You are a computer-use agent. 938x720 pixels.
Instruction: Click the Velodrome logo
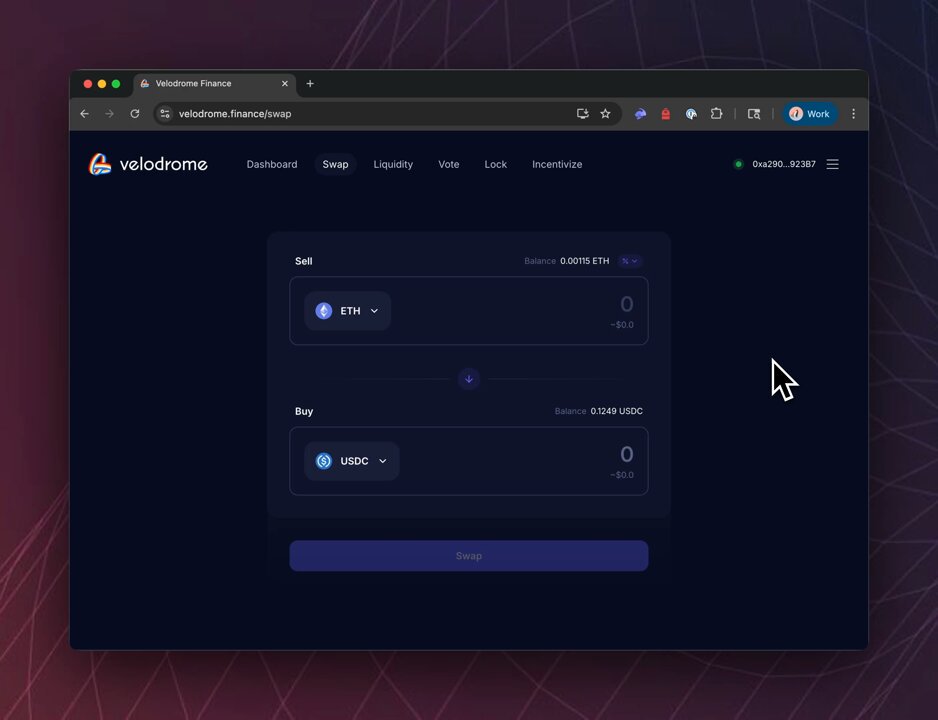pos(148,164)
